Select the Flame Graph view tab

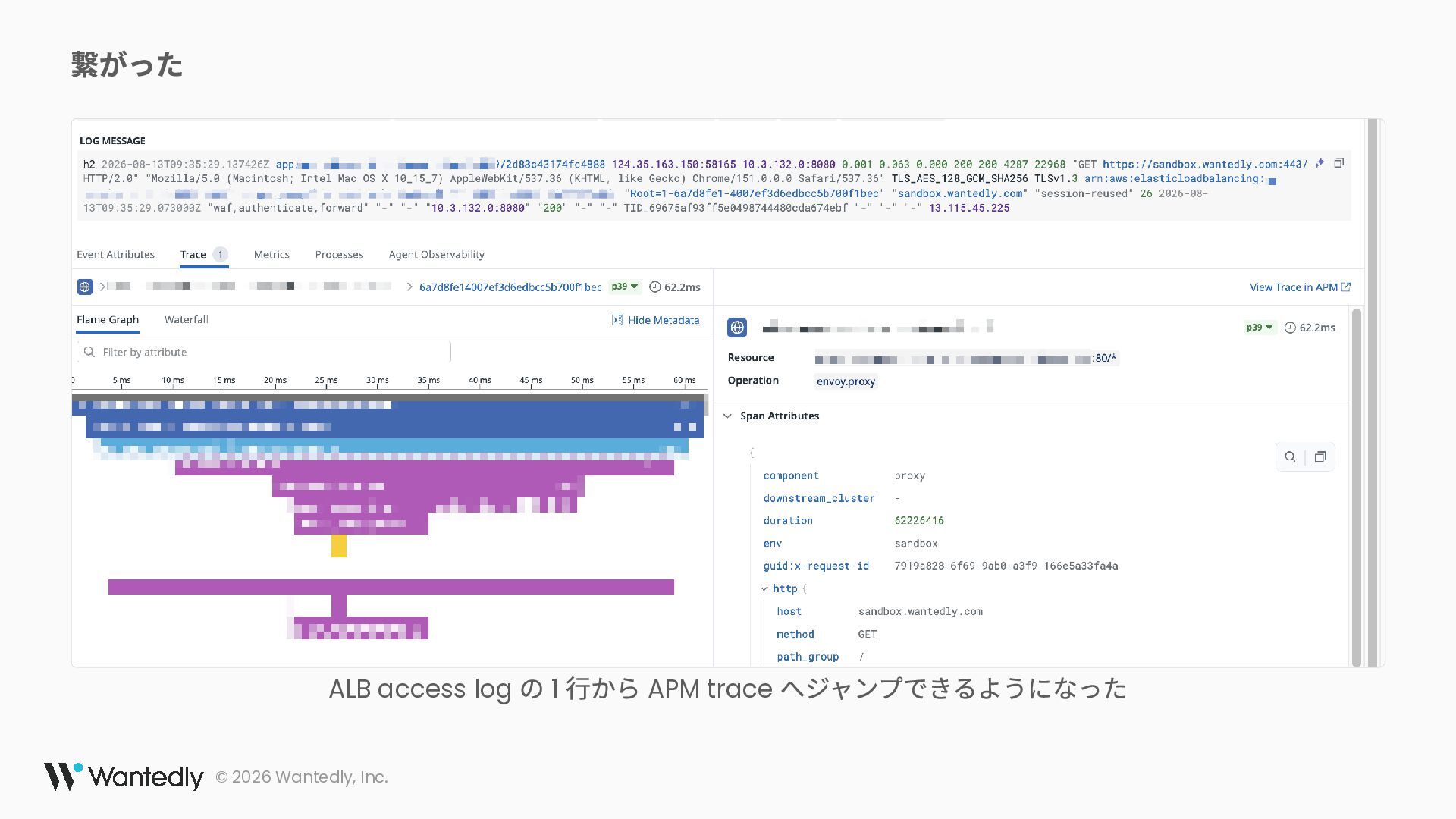pos(108,320)
